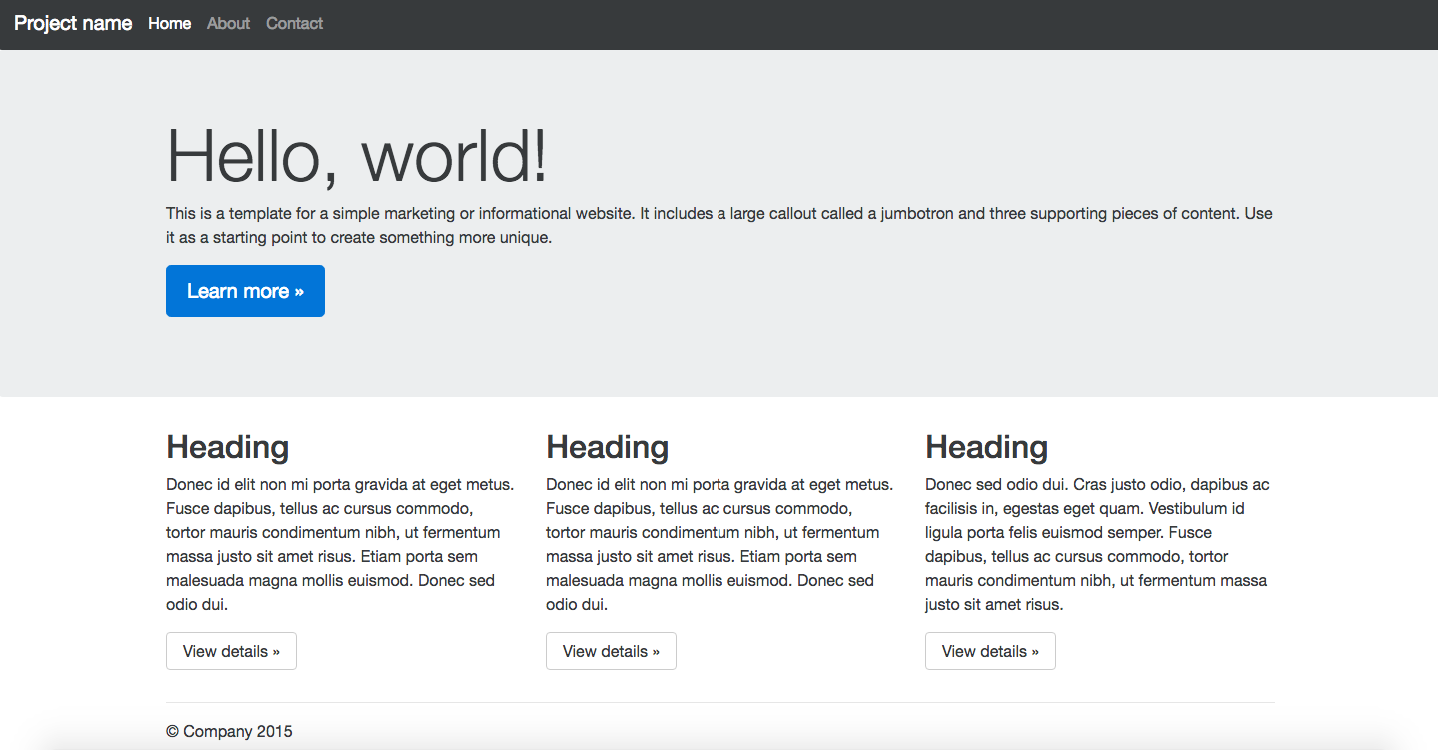Click View details in the right column

(x=990, y=651)
